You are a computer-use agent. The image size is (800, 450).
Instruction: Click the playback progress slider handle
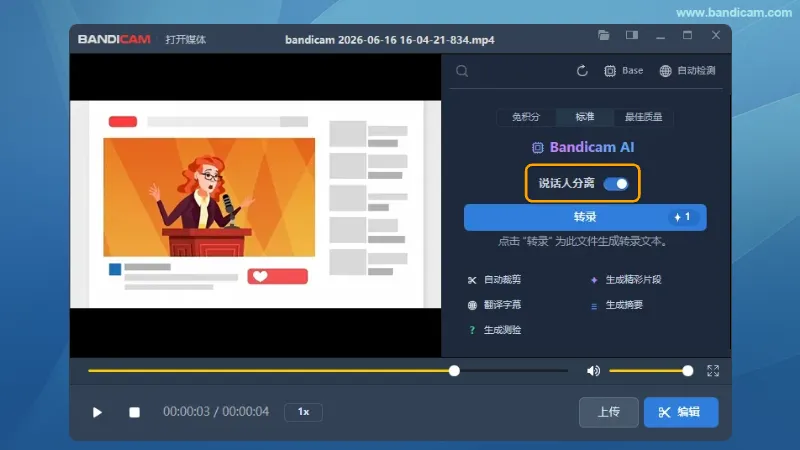coord(454,371)
